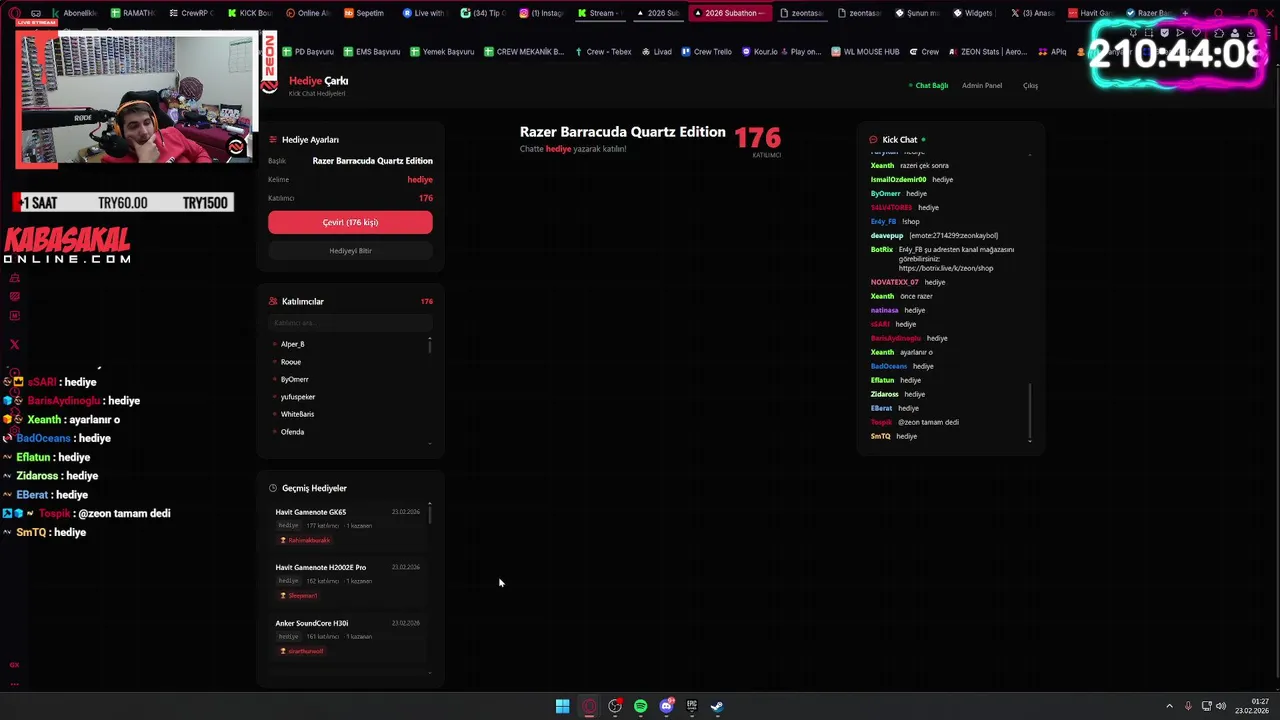Select participant Rooue in the list
This screenshot has height=720, width=1280.
[x=290, y=362]
